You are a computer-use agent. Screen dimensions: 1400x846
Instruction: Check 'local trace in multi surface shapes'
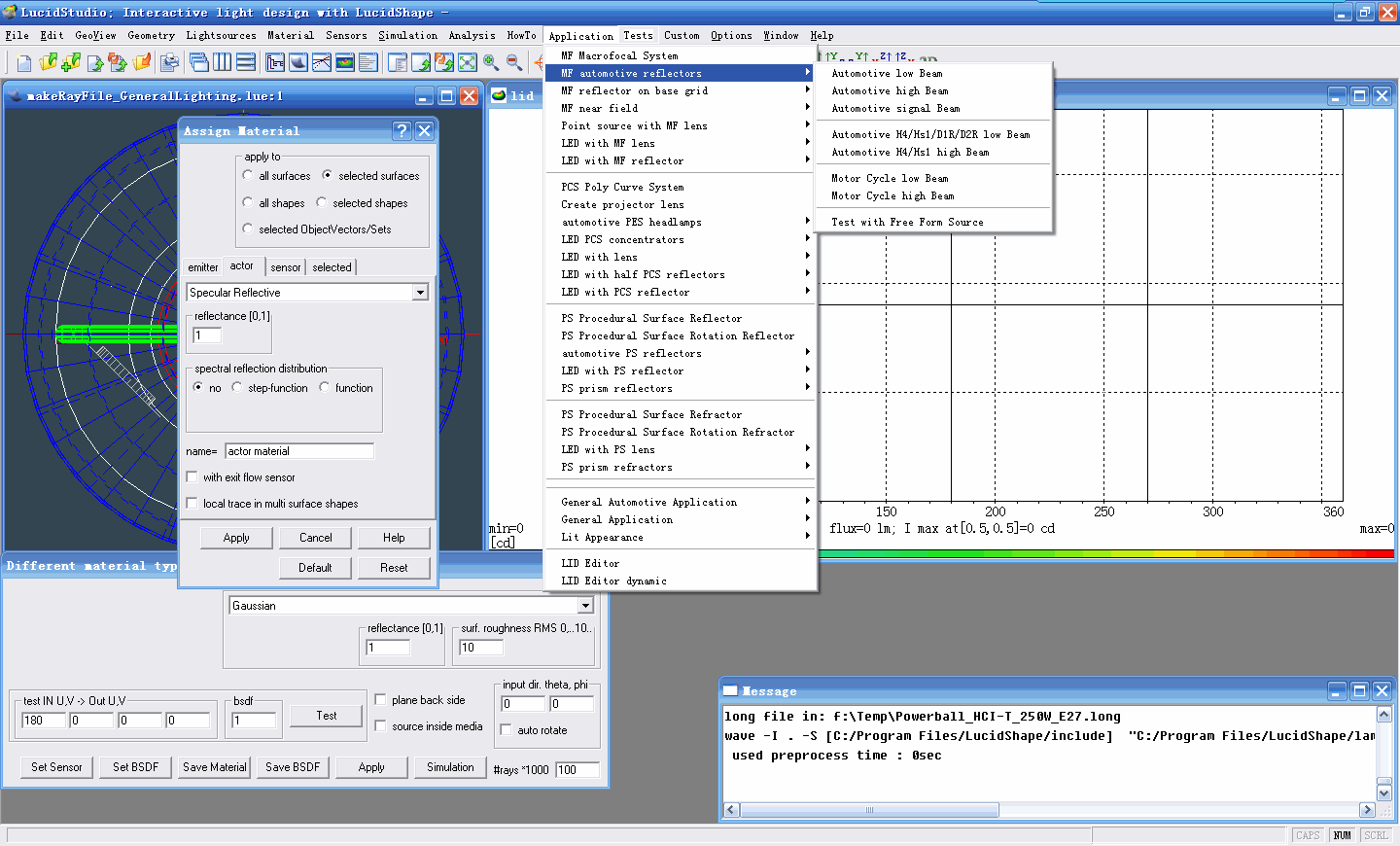coord(192,504)
